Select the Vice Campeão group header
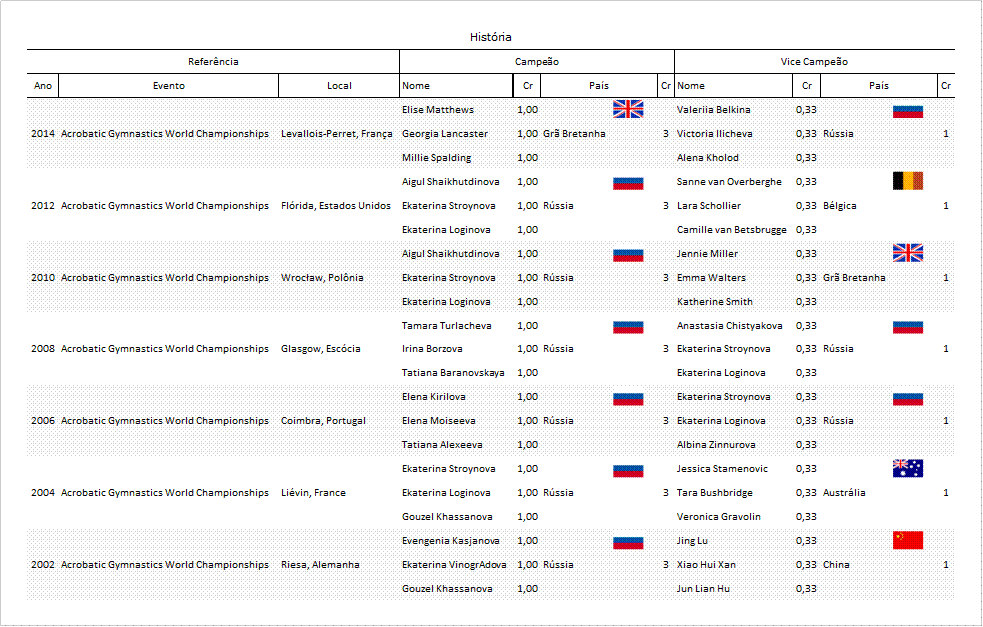 coord(814,61)
